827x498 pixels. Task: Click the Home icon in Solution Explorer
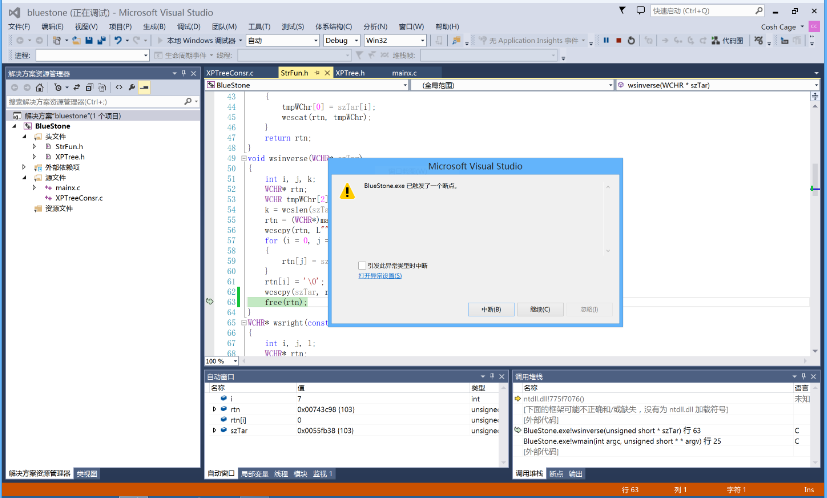point(40,88)
